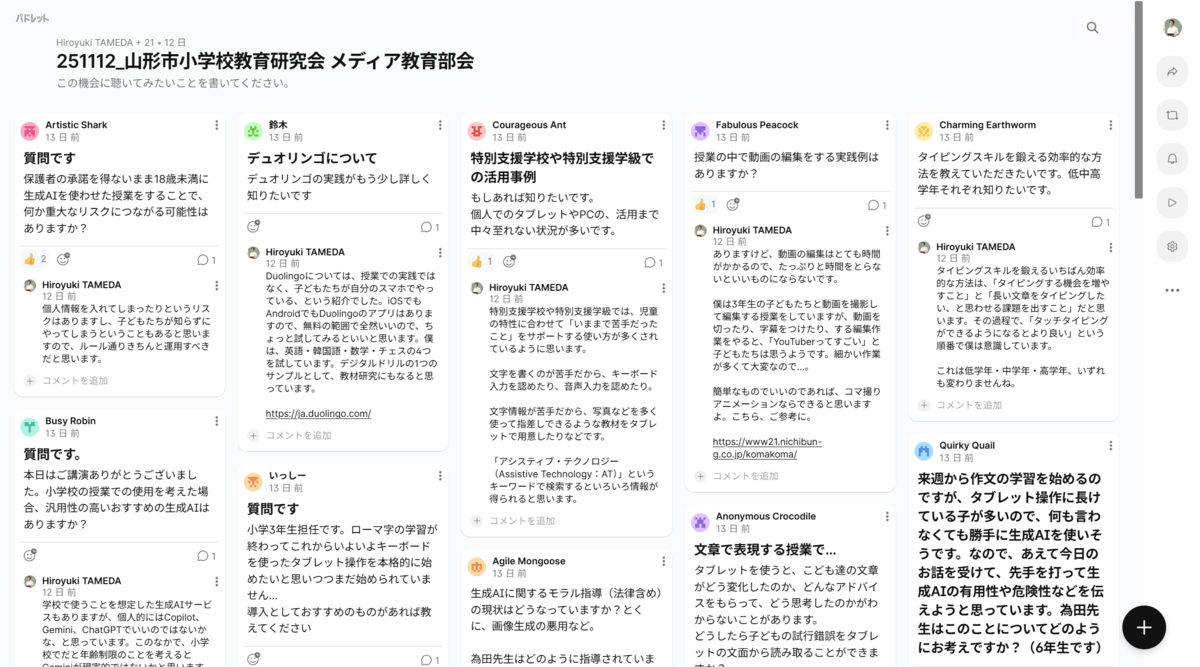Click the Artistic Shark avatar icon

[x=30, y=131]
